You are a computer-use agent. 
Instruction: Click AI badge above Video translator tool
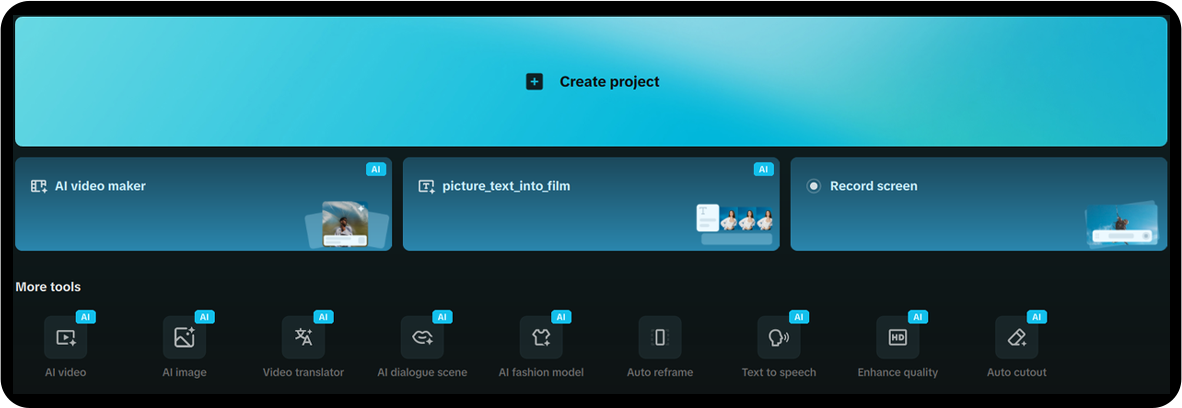point(323,317)
